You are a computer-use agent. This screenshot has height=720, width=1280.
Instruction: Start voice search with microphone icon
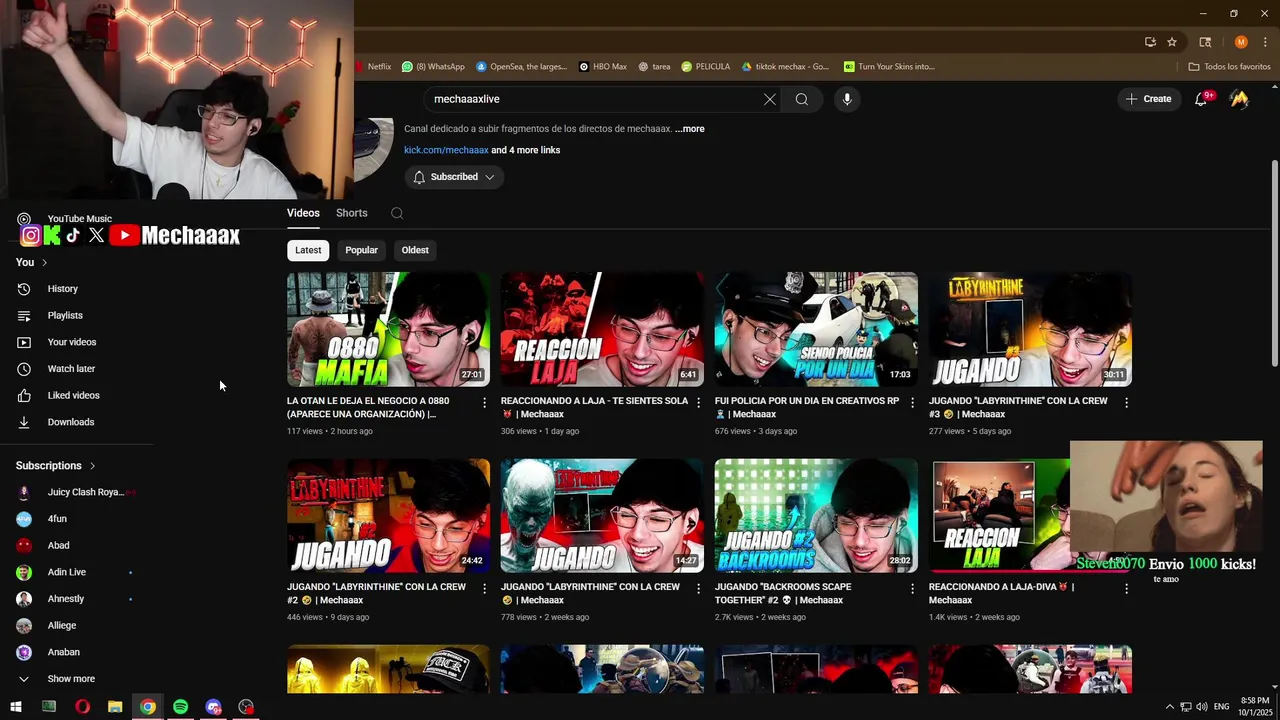(847, 99)
